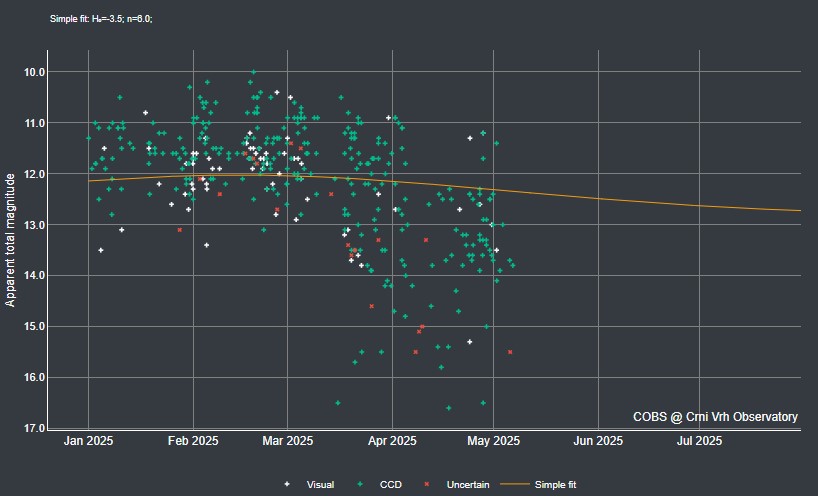The height and width of the screenshot is (496, 818).
Task: Click the Jun 2025 x-axis label
Action: 598,441
